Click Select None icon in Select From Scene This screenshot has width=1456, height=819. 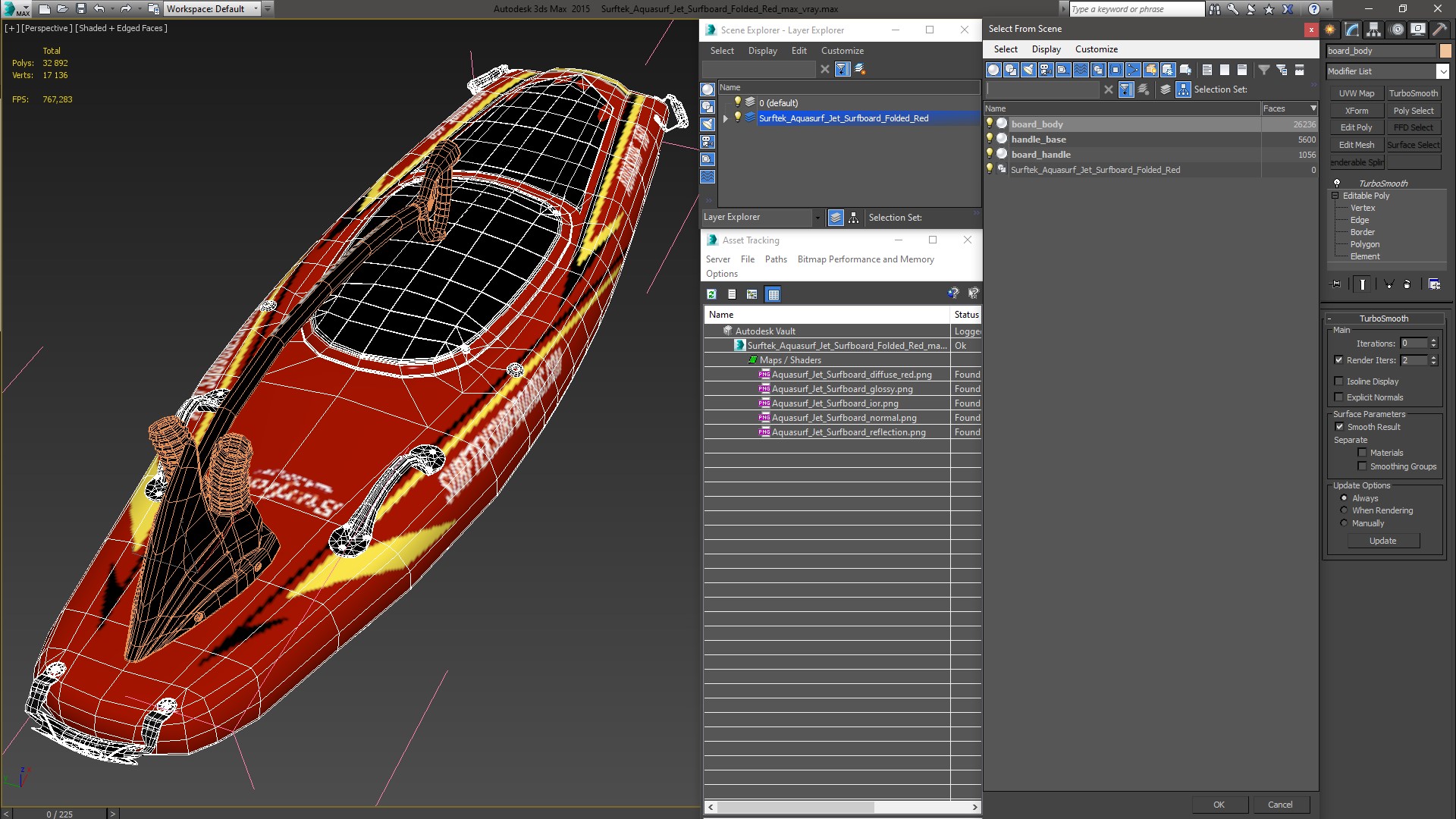[x=1225, y=70]
